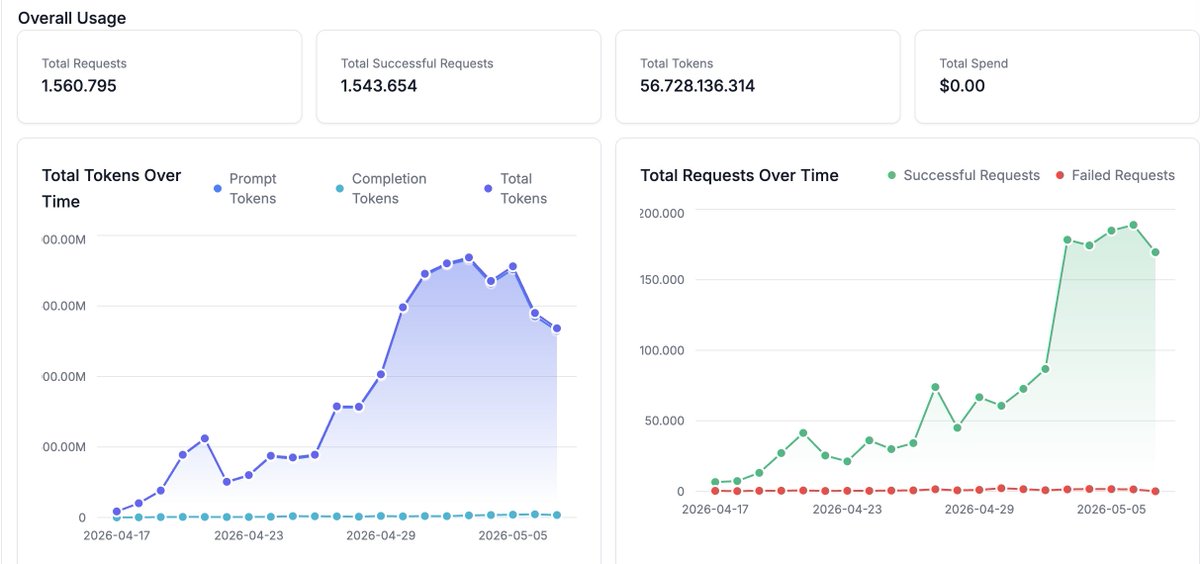Screen dimensions: 1200x564
Task: Click the peak total tokens data point
Action: (x=469, y=257)
